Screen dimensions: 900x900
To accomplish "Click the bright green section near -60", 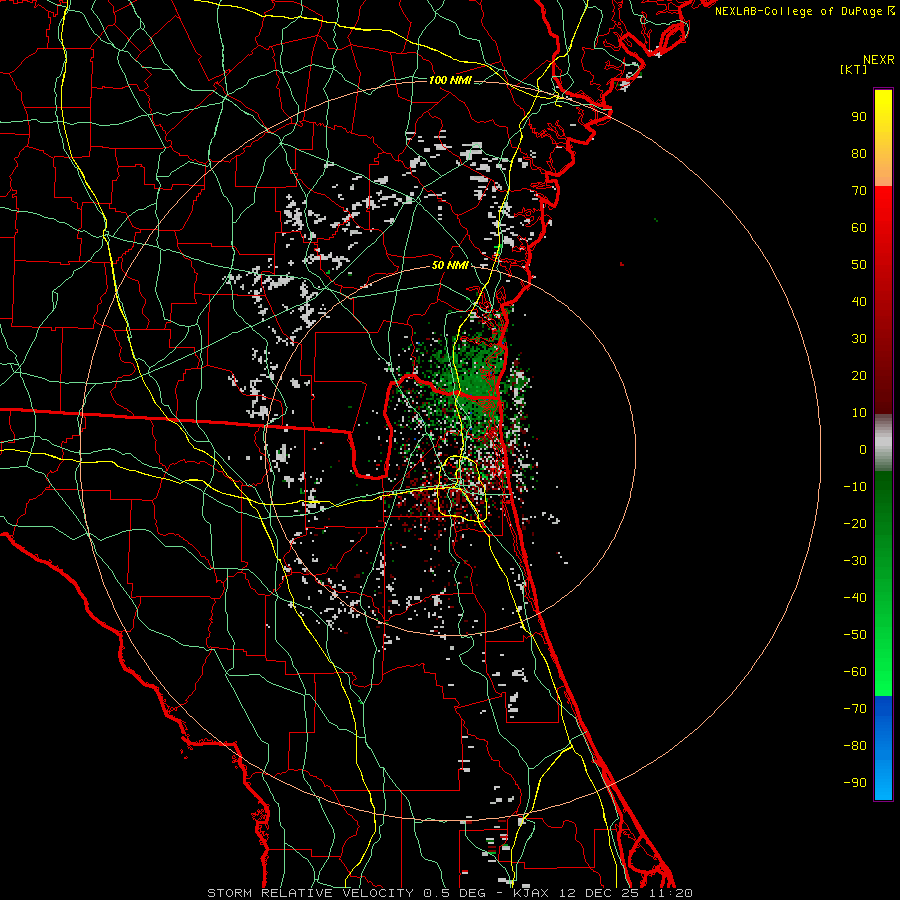I will pyautogui.click(x=883, y=672).
